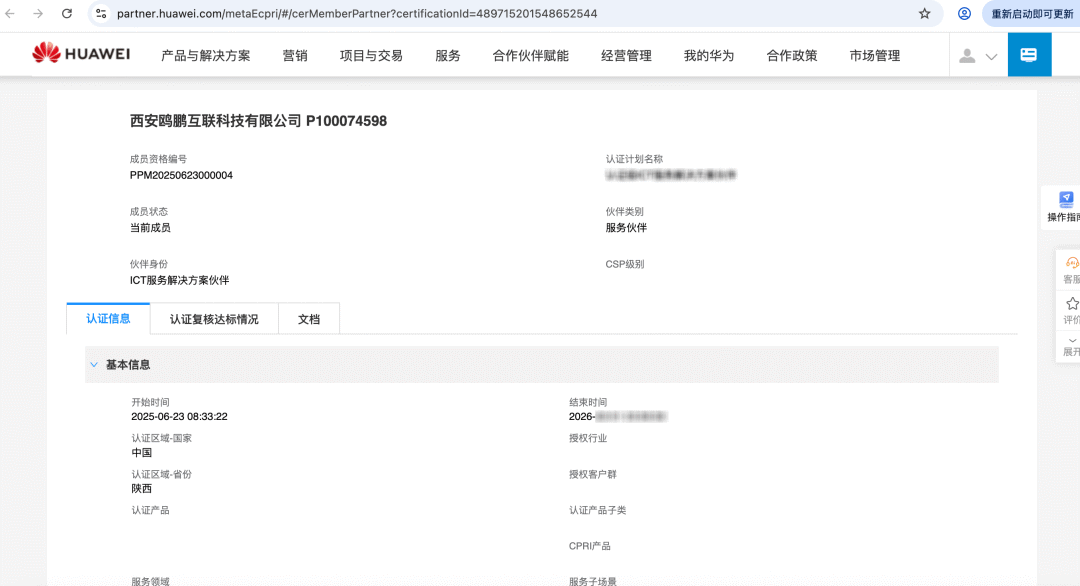Click the 认证区域-国家 label
This screenshot has width=1080, height=586.
pos(161,438)
